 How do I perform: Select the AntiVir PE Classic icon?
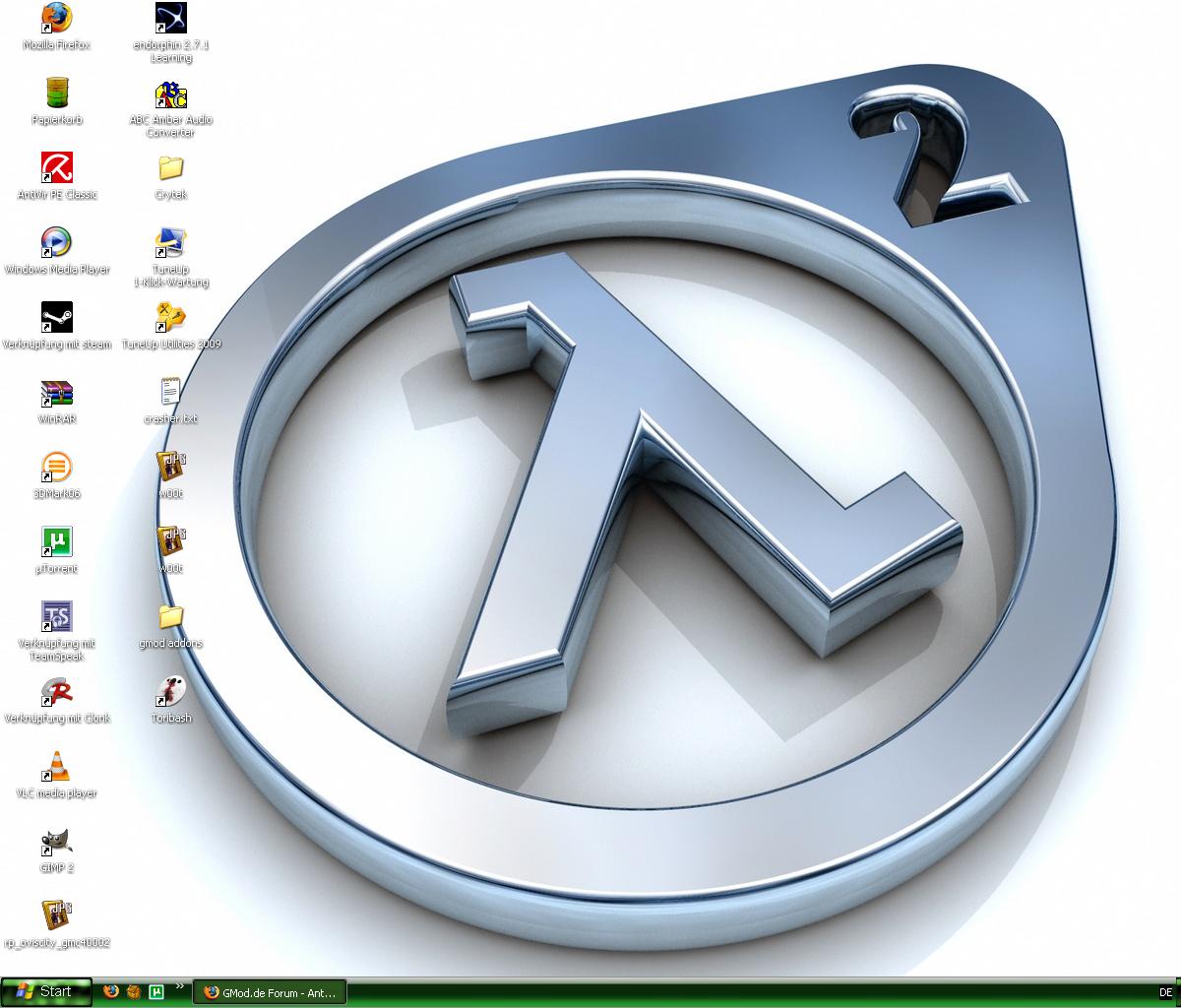point(57,168)
